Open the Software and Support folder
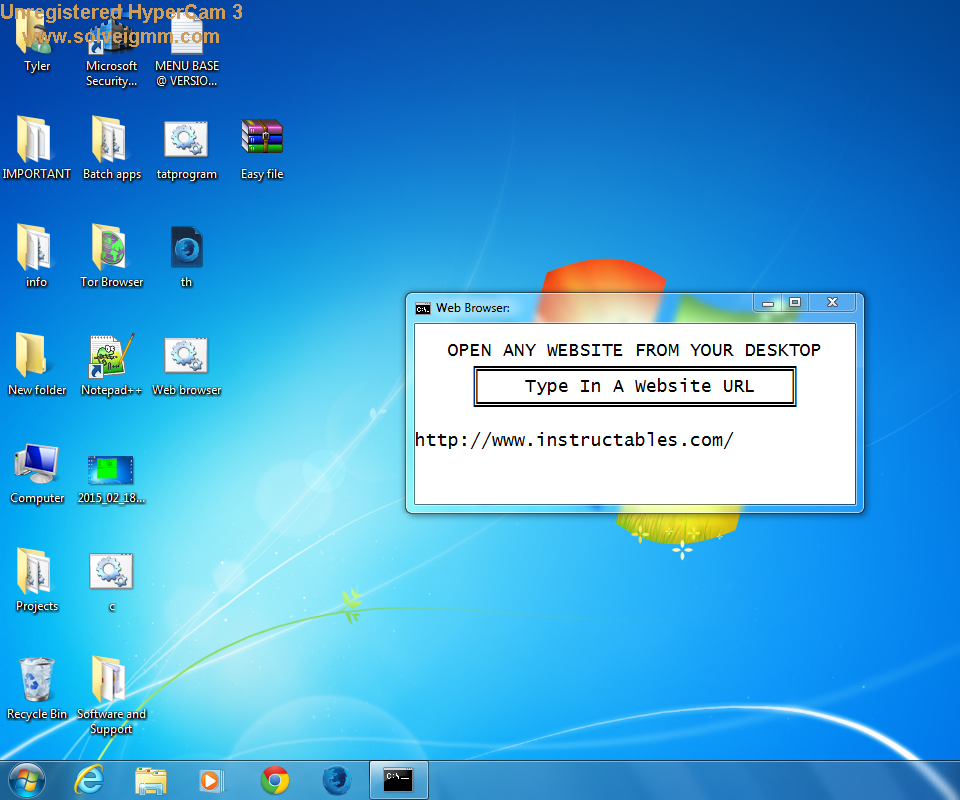Image resolution: width=960 pixels, height=800 pixels. point(111,694)
